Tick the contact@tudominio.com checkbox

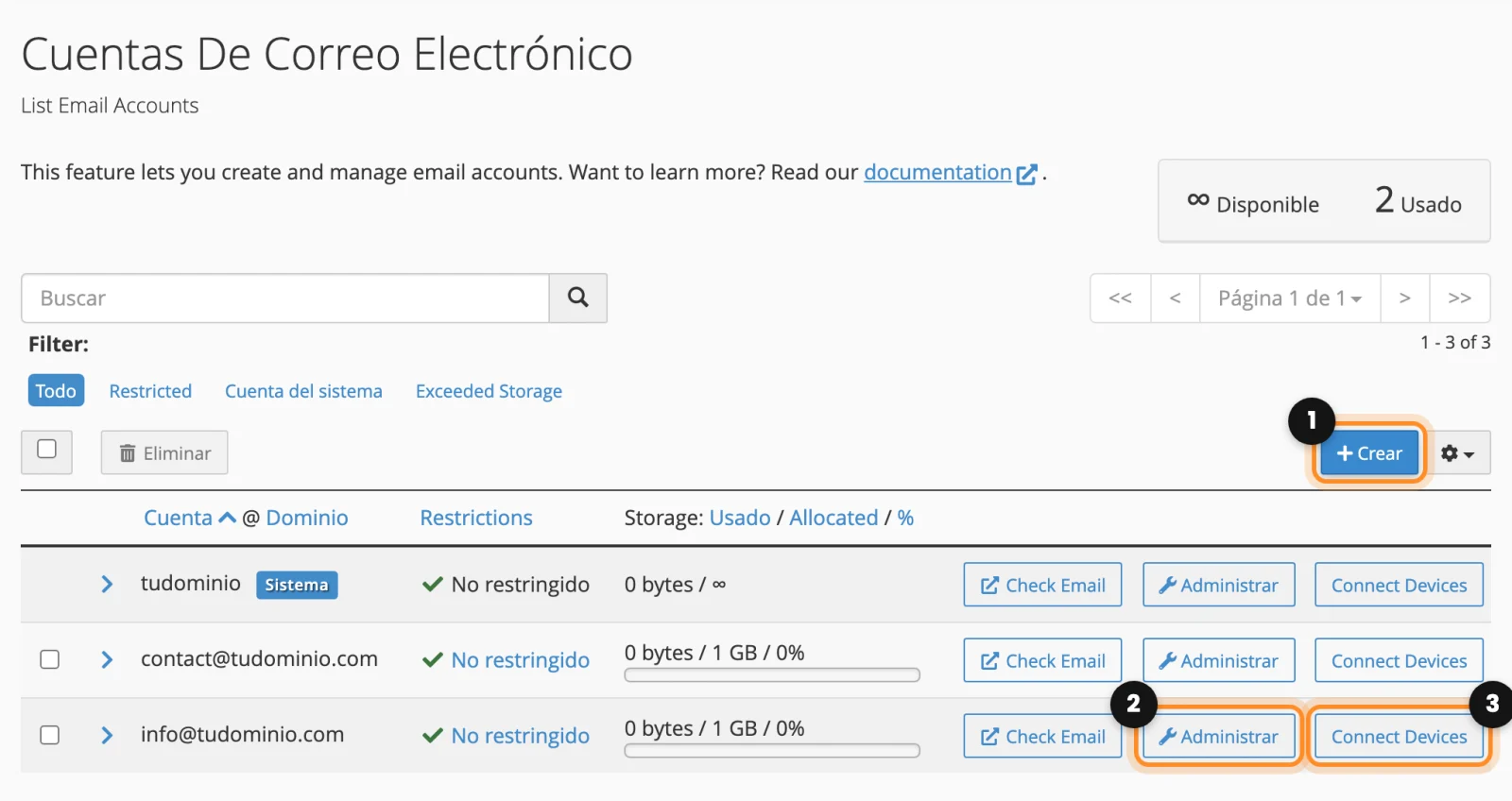(50, 659)
